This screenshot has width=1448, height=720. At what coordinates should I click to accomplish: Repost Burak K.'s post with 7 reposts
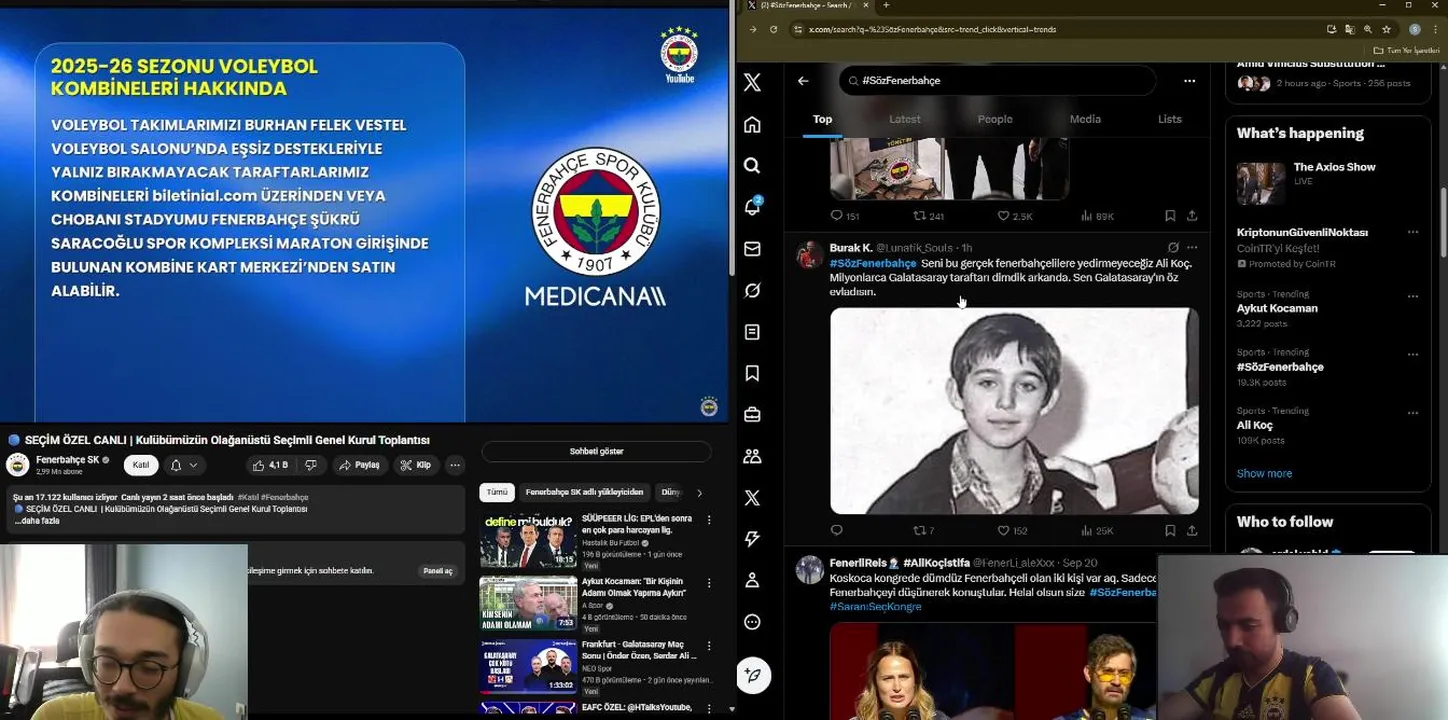[924, 531]
